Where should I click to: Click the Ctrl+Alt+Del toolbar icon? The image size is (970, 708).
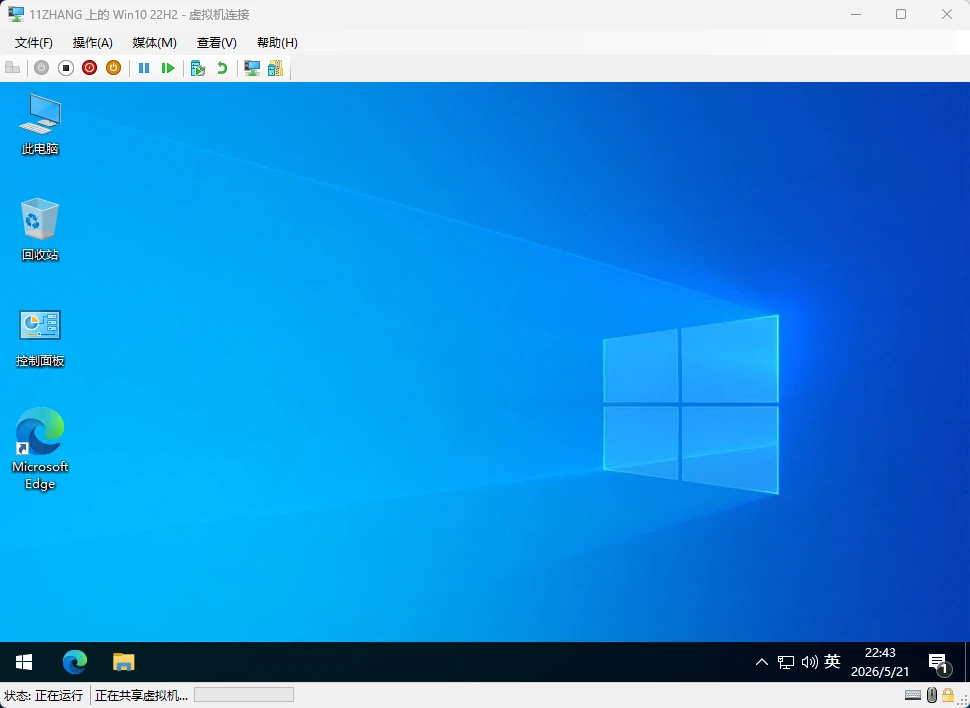tap(12, 68)
